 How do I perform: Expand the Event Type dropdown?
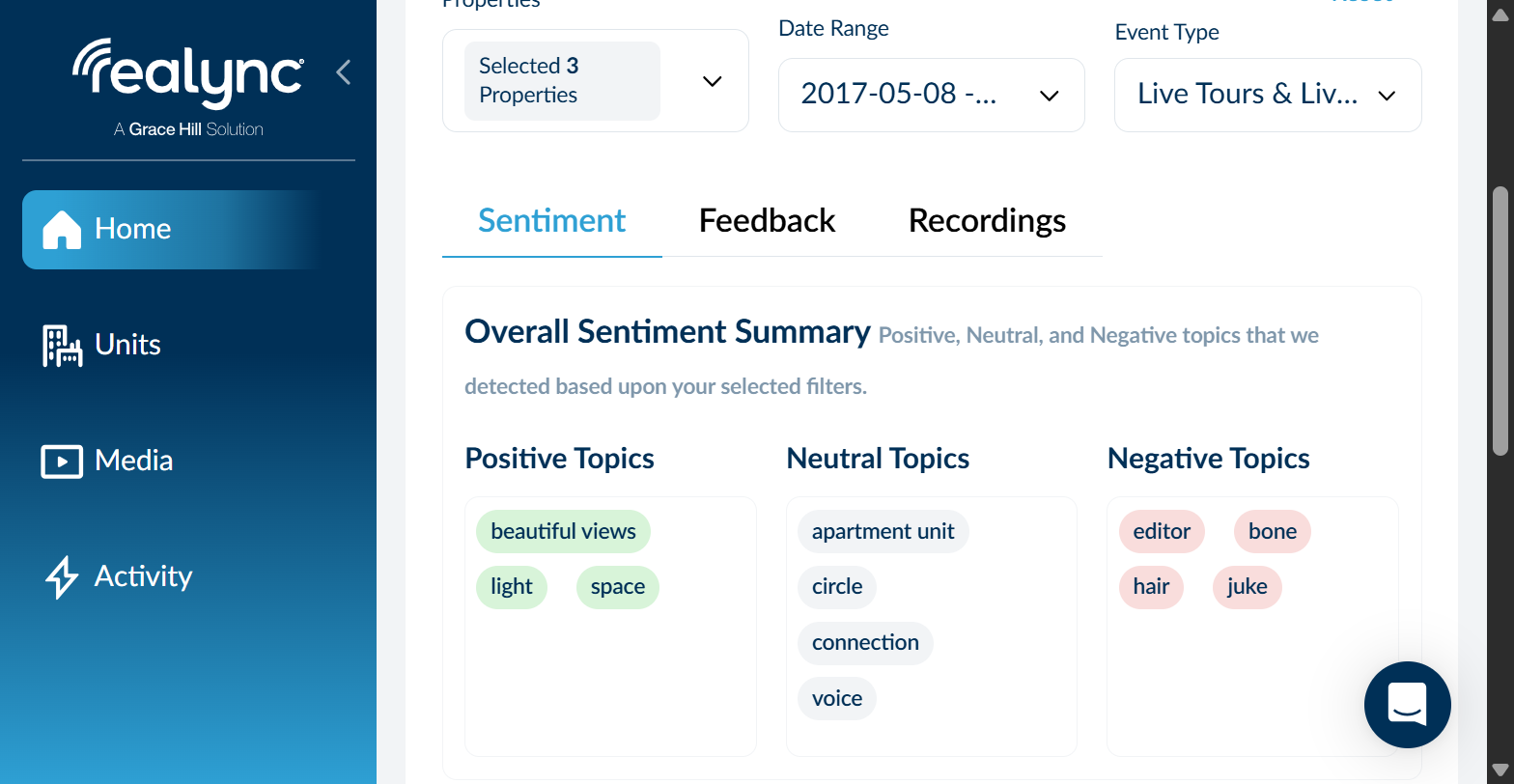(1387, 95)
